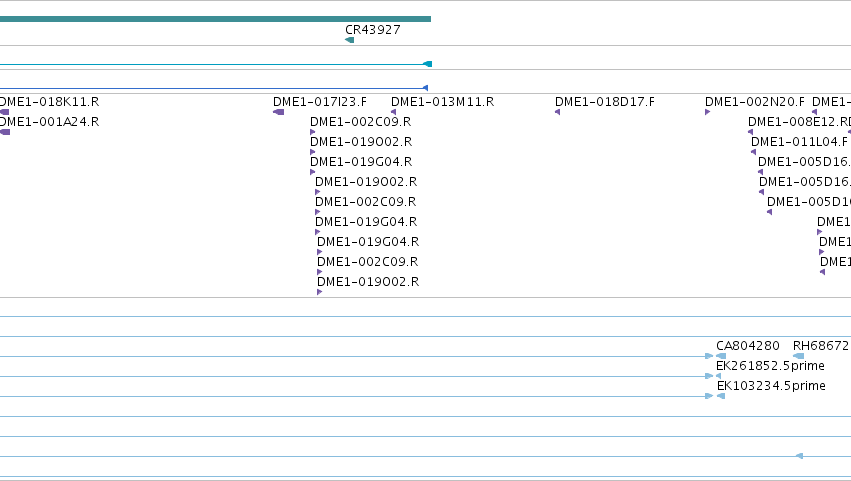Screen dimensions: 851x481
Task: Select the purple arrow glyph under DME1-013M11.R
Action: 393,112
